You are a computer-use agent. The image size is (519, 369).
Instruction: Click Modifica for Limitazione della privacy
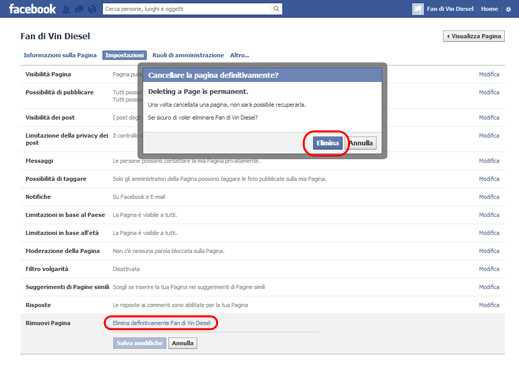(x=489, y=136)
